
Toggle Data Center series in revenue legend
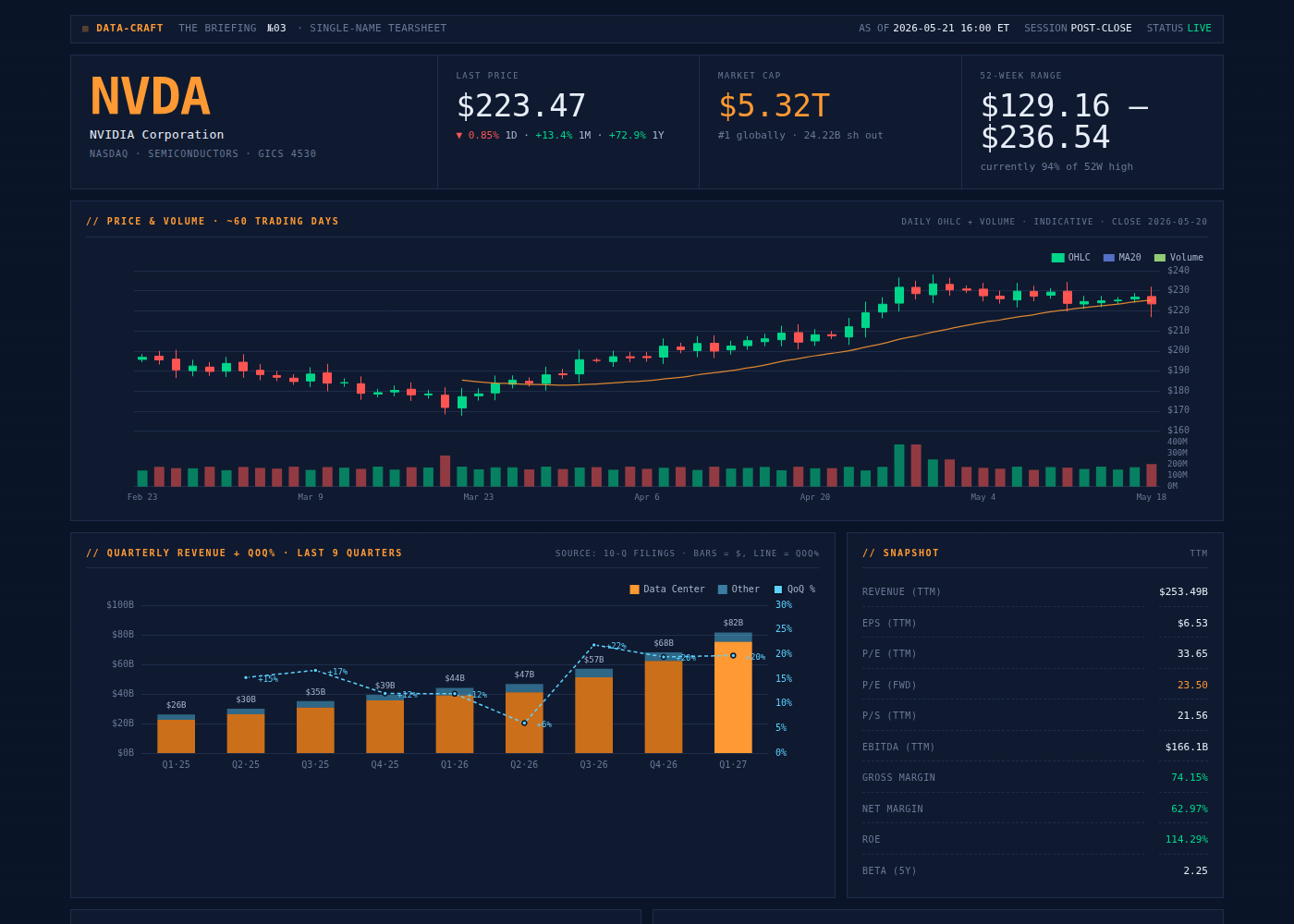[x=667, y=590]
